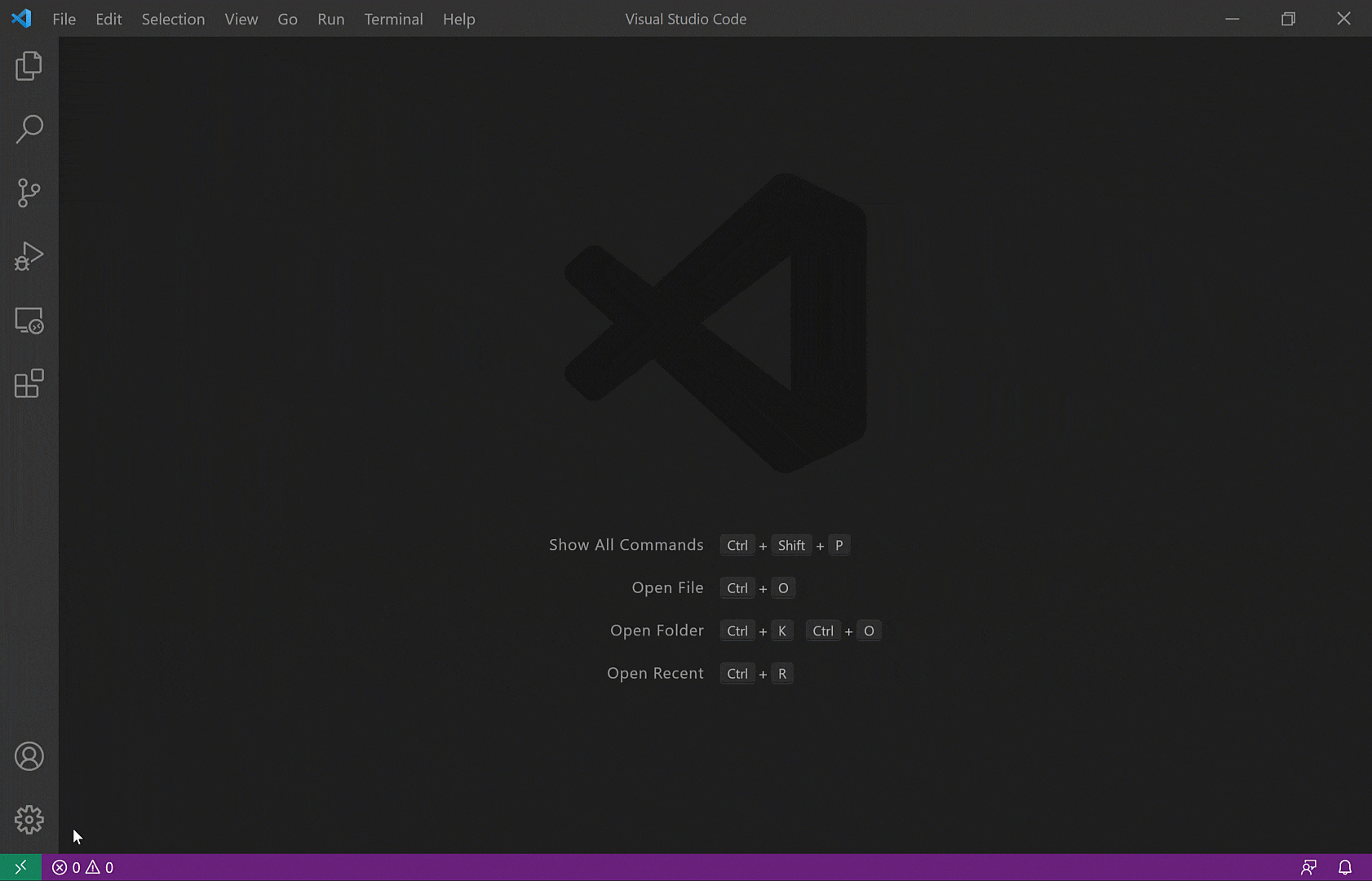This screenshot has width=1372, height=881.
Task: Open the Terminal menu
Action: (x=394, y=18)
